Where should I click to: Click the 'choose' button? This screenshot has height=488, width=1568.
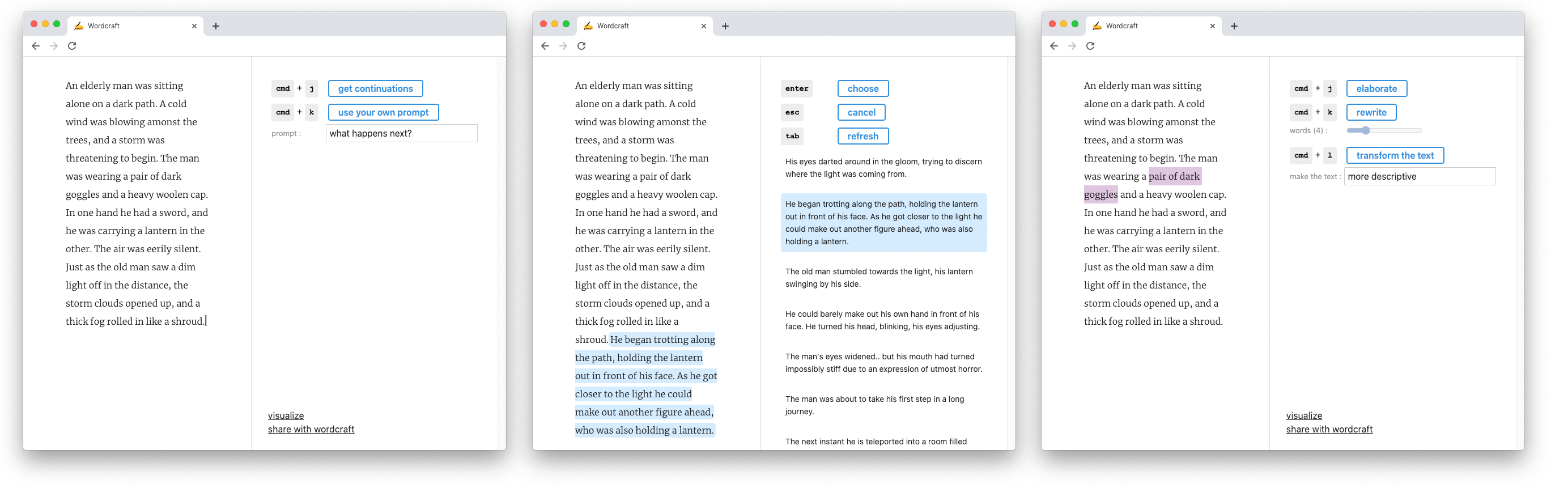[x=863, y=89]
